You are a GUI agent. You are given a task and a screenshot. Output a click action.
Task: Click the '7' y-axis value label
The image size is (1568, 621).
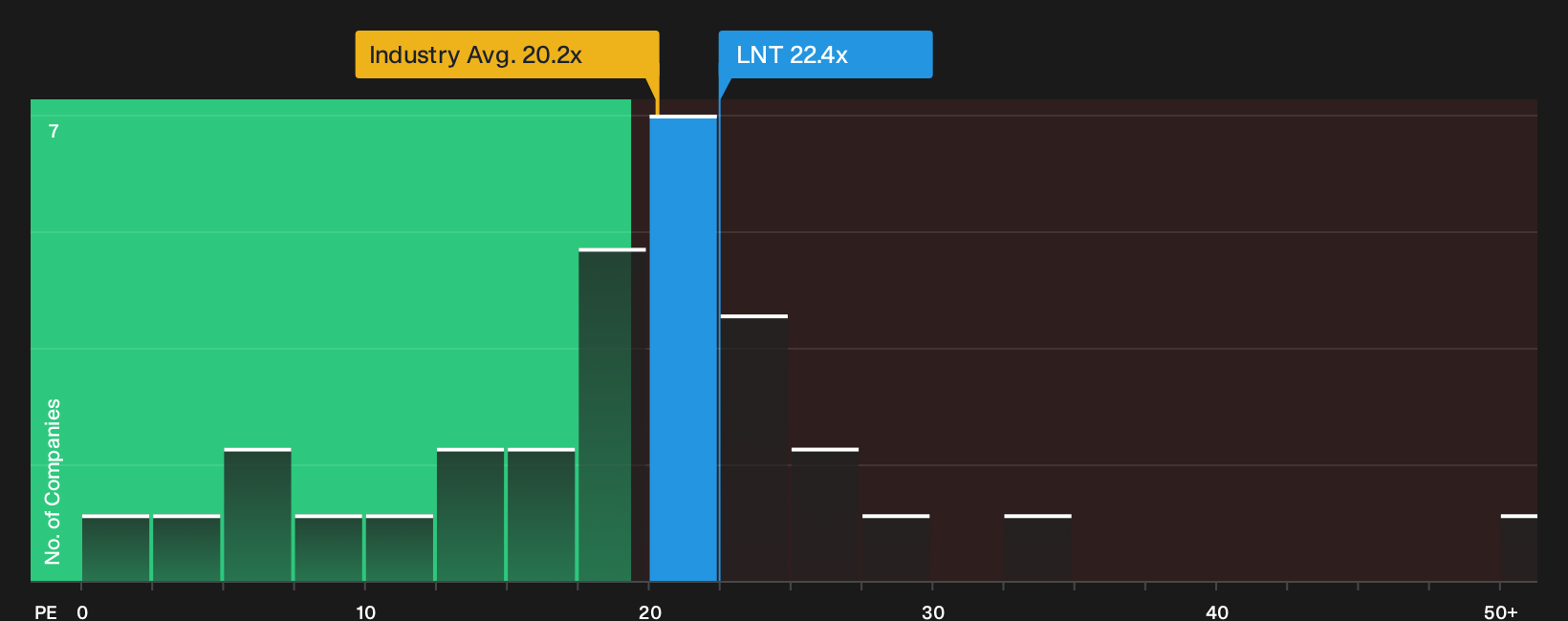(x=54, y=132)
